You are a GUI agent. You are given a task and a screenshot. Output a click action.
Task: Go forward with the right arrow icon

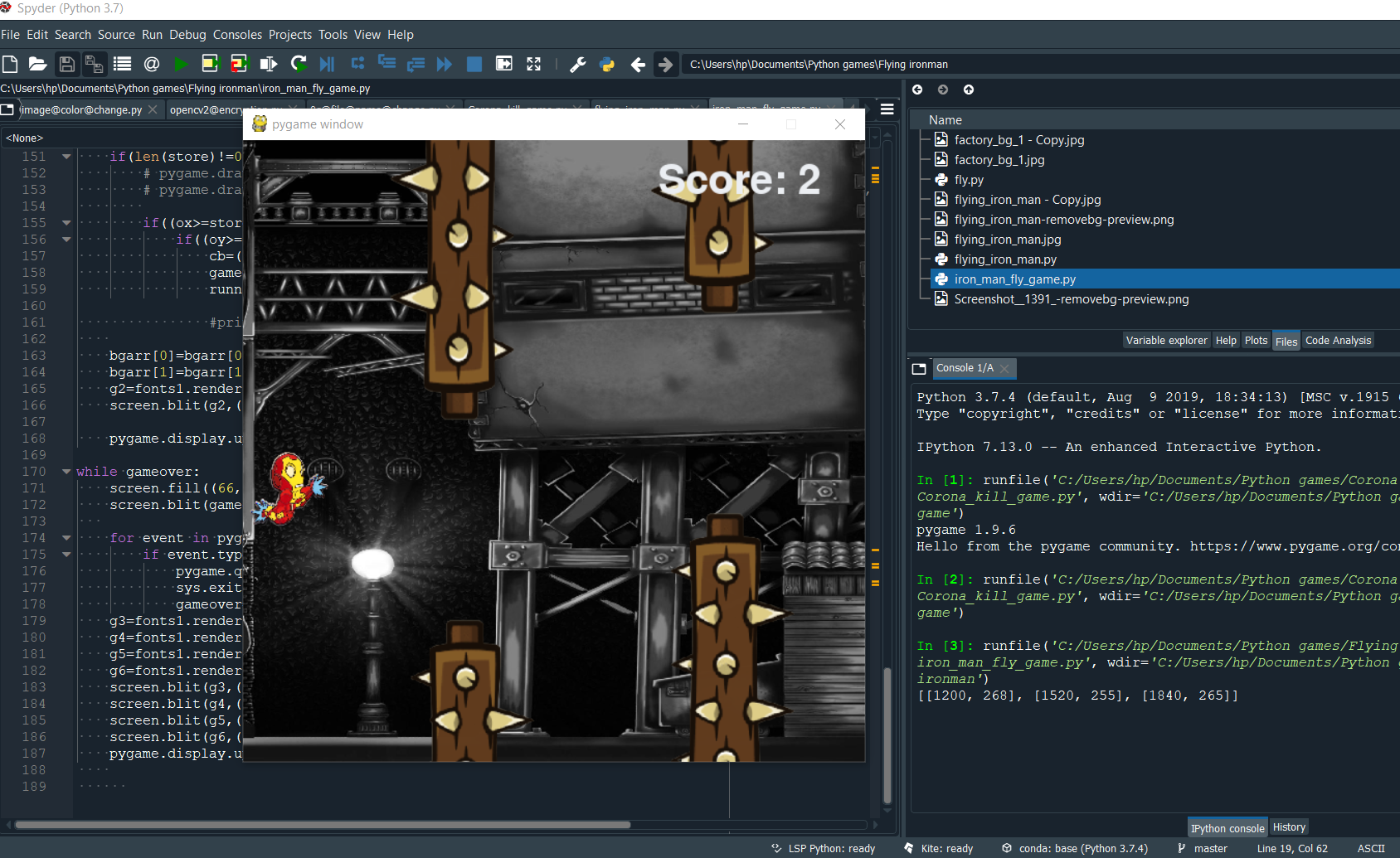click(665, 64)
